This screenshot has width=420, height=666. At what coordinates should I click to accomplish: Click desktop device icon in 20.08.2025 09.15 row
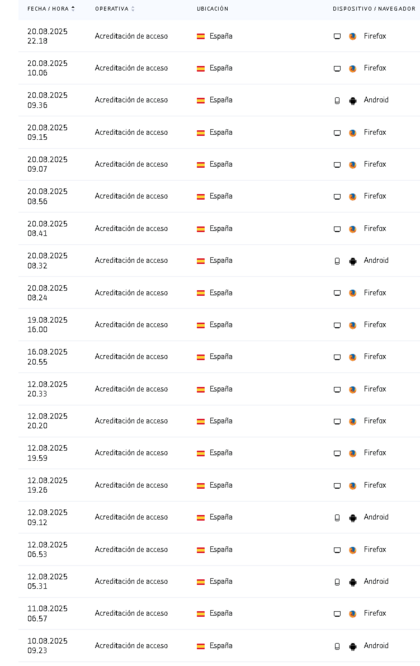[337, 133]
